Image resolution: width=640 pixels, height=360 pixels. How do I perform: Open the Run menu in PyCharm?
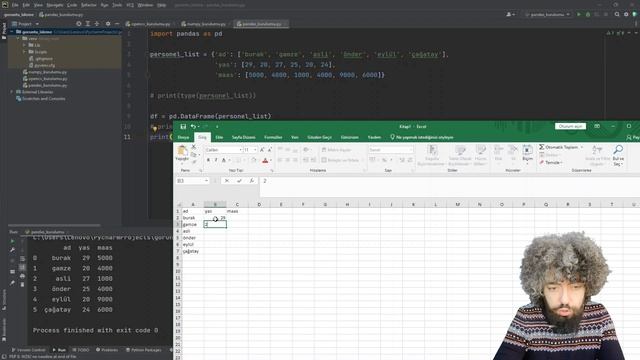click(104, 5)
